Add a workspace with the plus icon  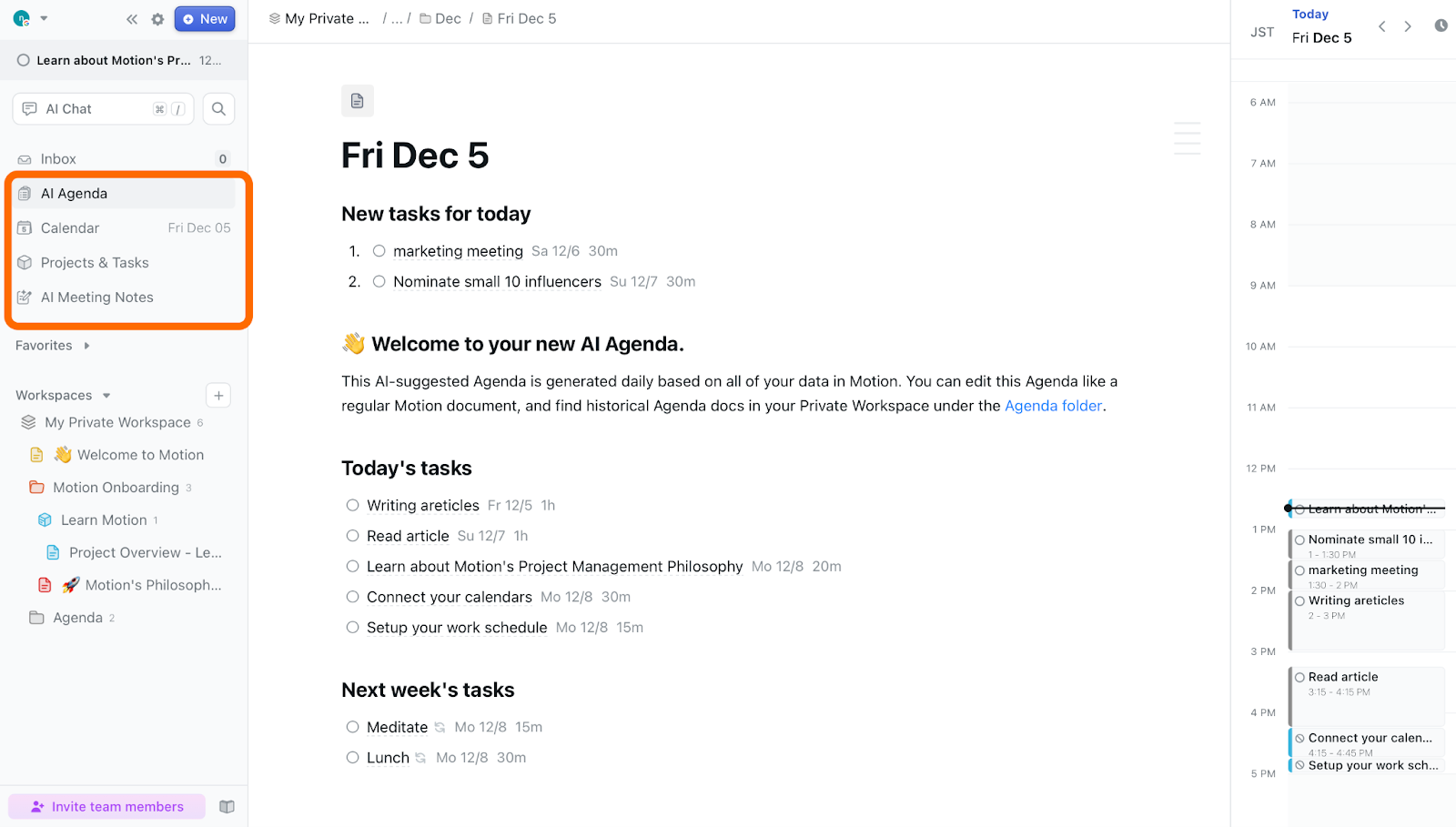[218, 395]
